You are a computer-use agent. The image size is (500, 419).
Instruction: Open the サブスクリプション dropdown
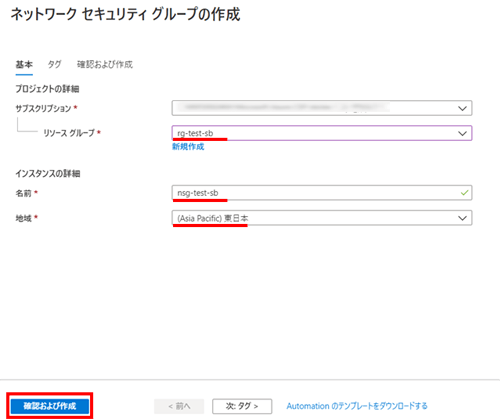[322, 108]
